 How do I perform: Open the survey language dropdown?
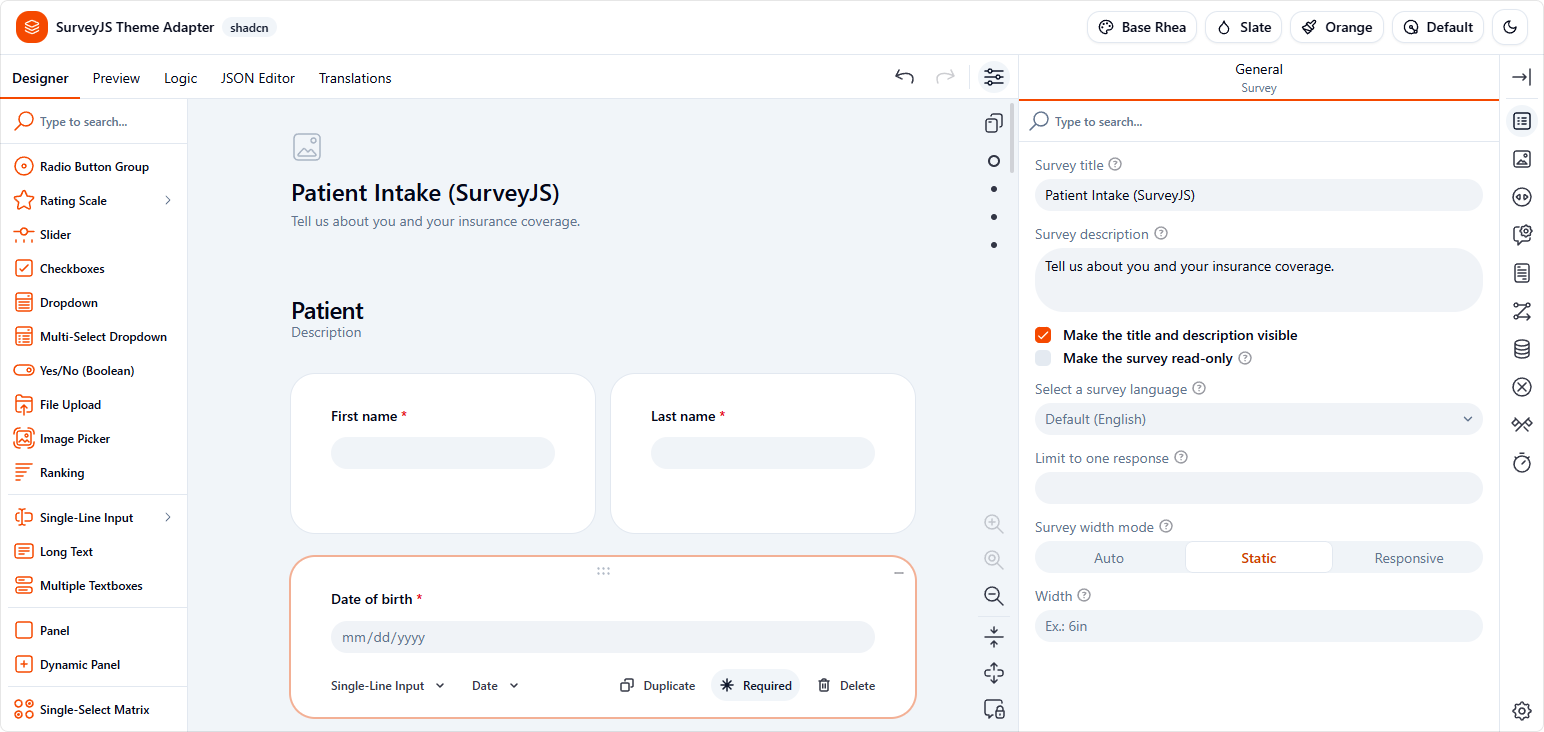pos(1258,419)
